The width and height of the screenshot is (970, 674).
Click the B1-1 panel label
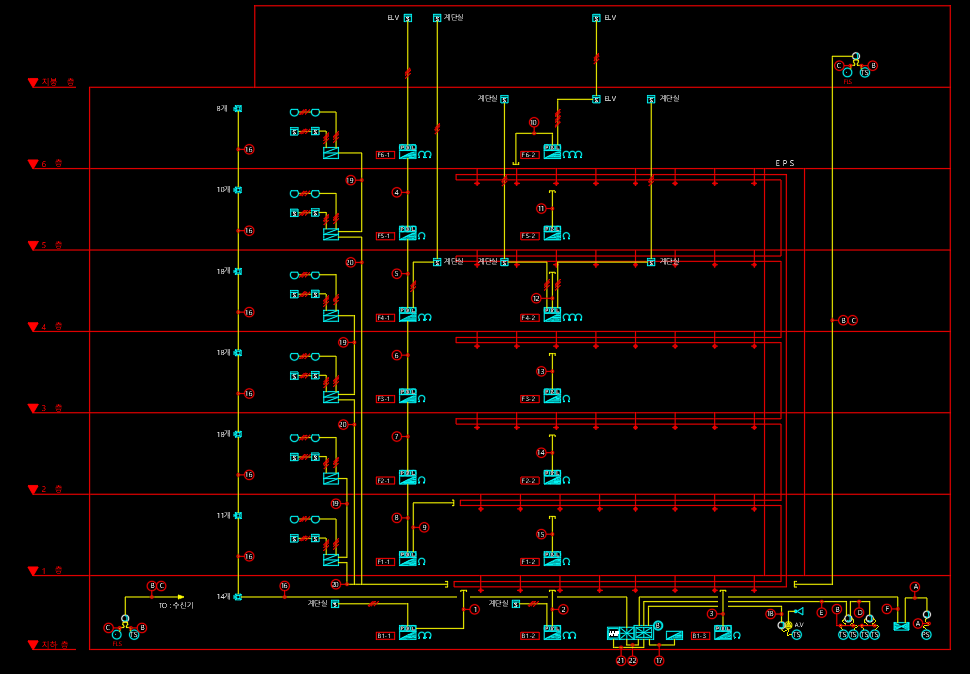pos(385,636)
